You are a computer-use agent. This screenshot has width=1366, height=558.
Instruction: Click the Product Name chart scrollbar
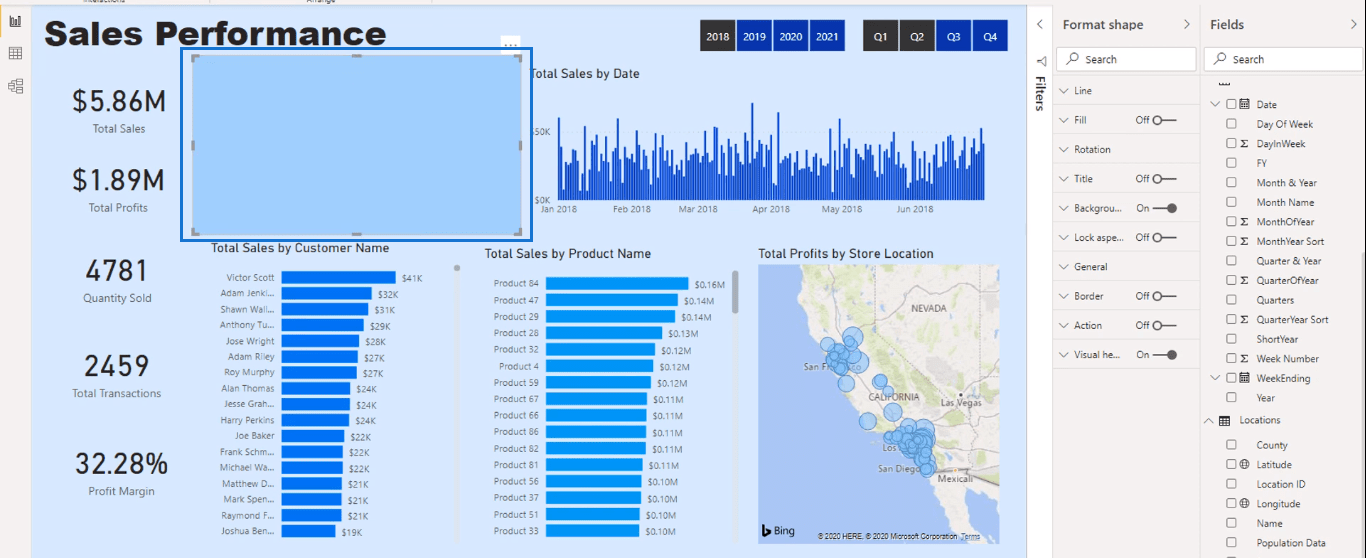coord(735,292)
